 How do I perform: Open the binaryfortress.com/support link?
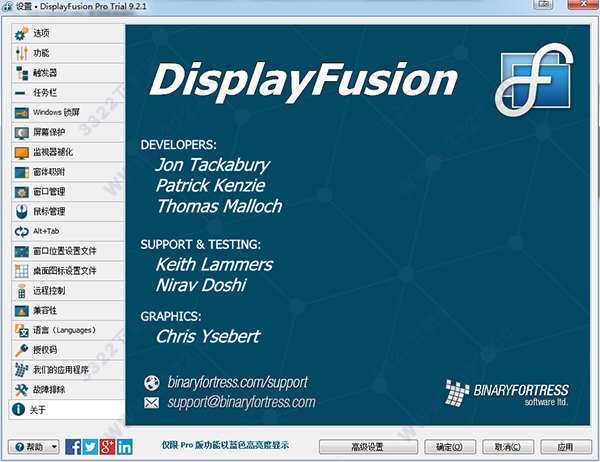[238, 382]
